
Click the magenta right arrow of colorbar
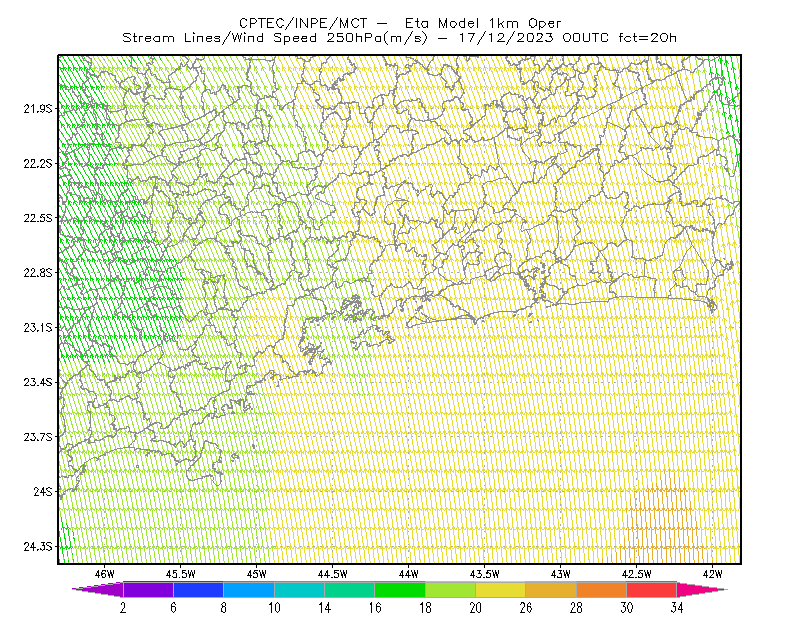[x=702, y=589]
